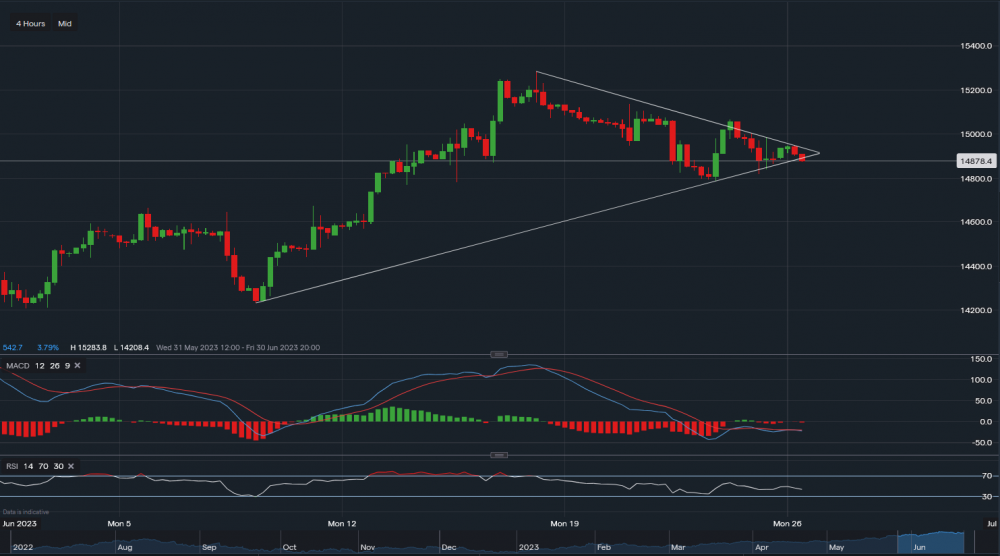Click the MACD 26 slow period value
The image size is (1000, 556).
click(53, 366)
